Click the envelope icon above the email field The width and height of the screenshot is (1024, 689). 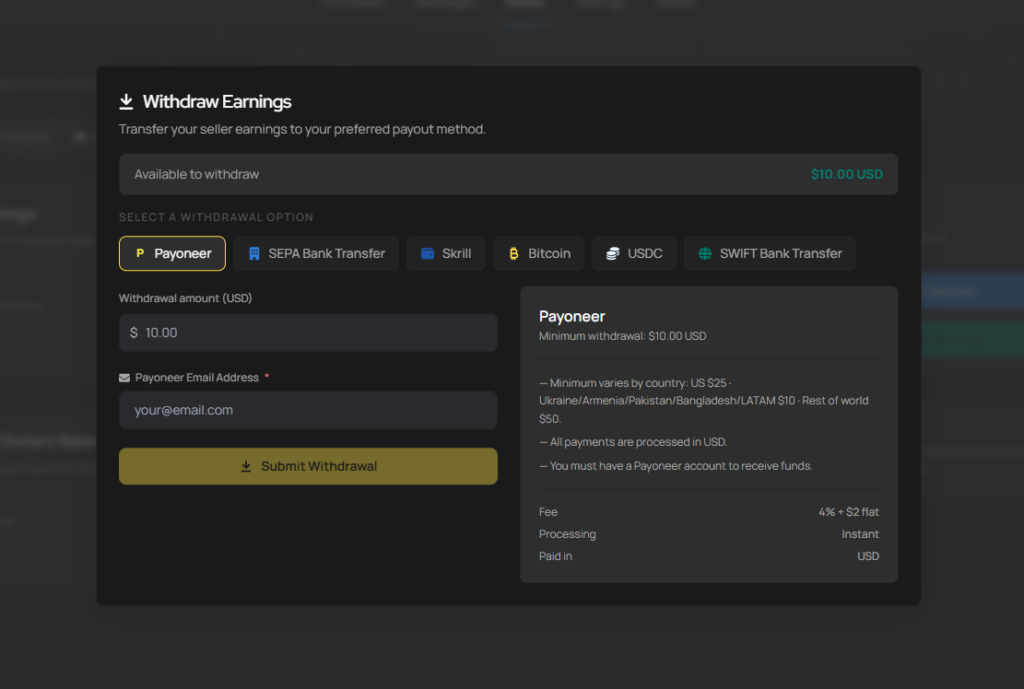coord(124,378)
